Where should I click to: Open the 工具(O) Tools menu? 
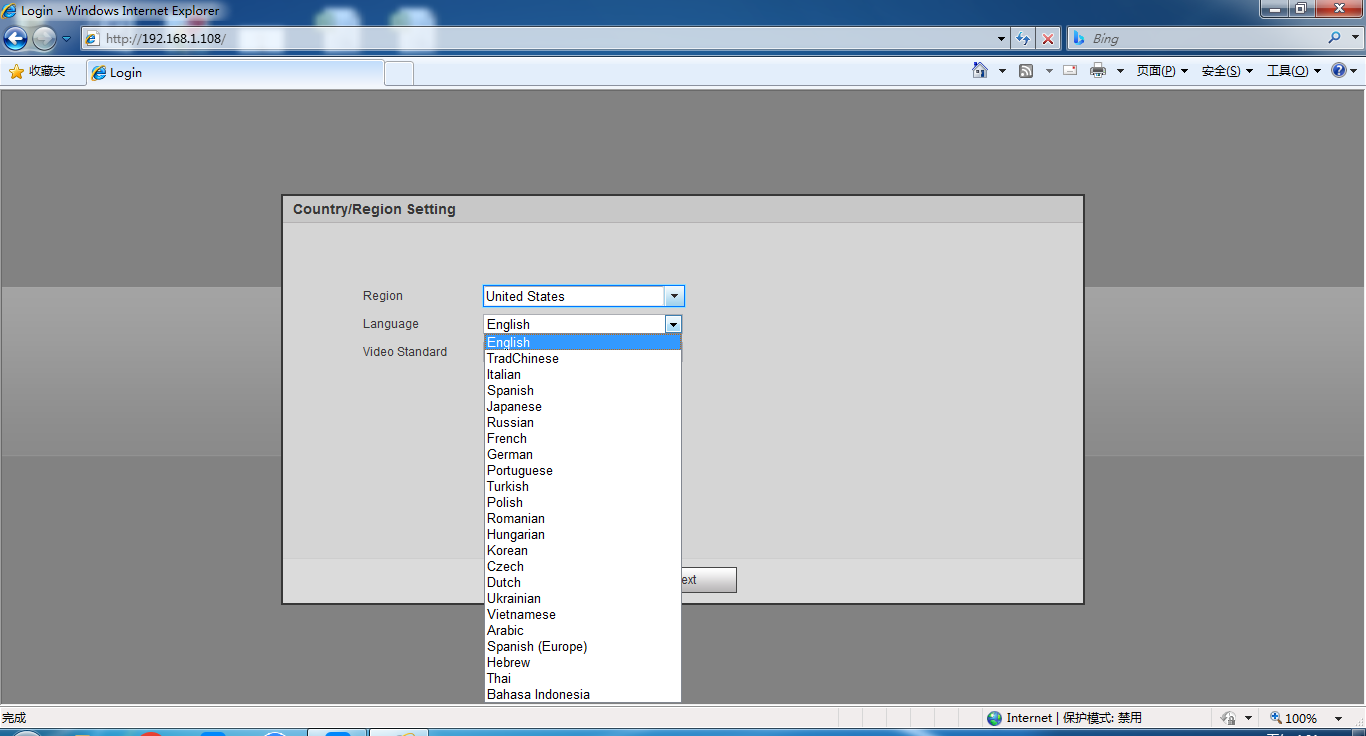[x=1287, y=71]
